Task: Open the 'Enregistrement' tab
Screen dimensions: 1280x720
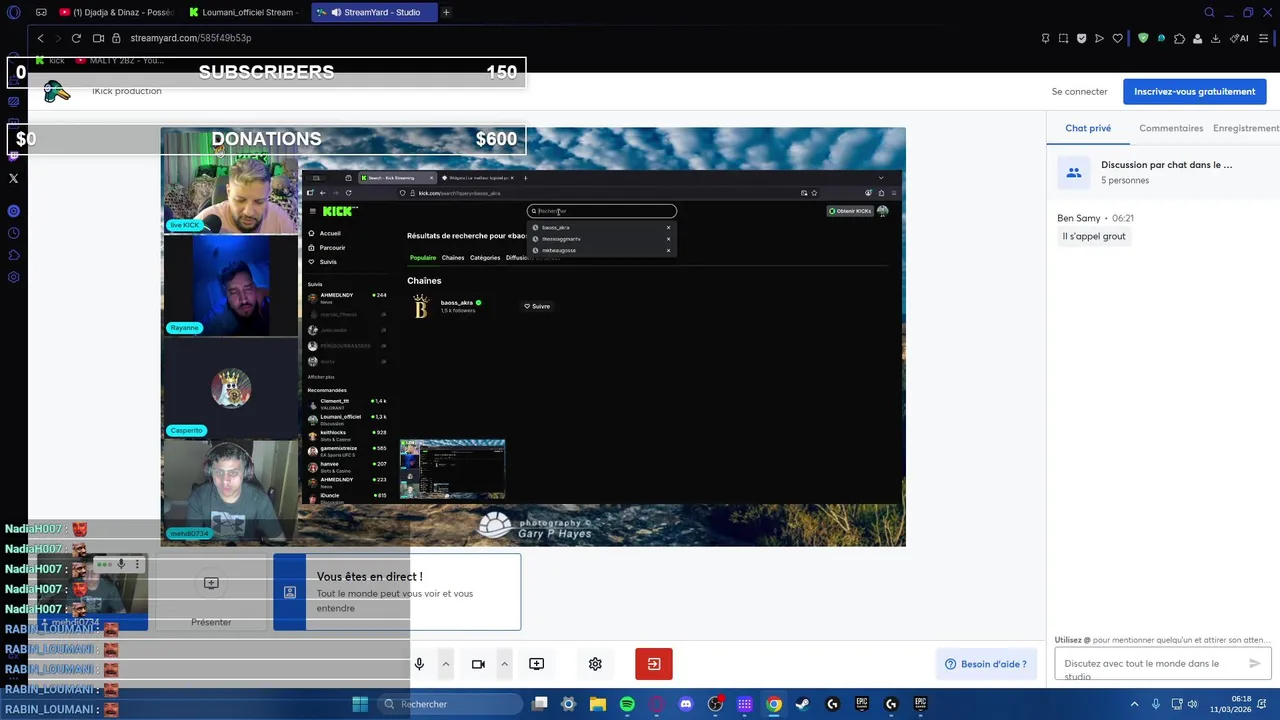Action: point(1246,128)
